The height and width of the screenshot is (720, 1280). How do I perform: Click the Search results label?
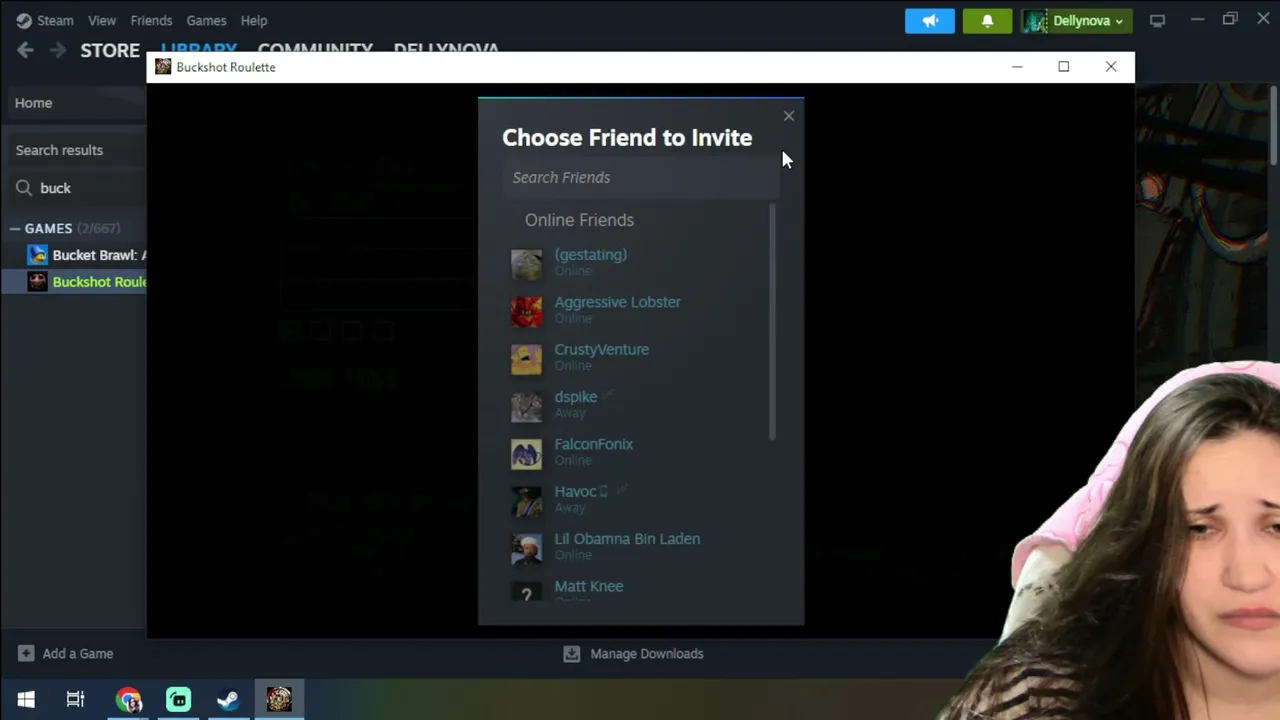click(x=59, y=150)
